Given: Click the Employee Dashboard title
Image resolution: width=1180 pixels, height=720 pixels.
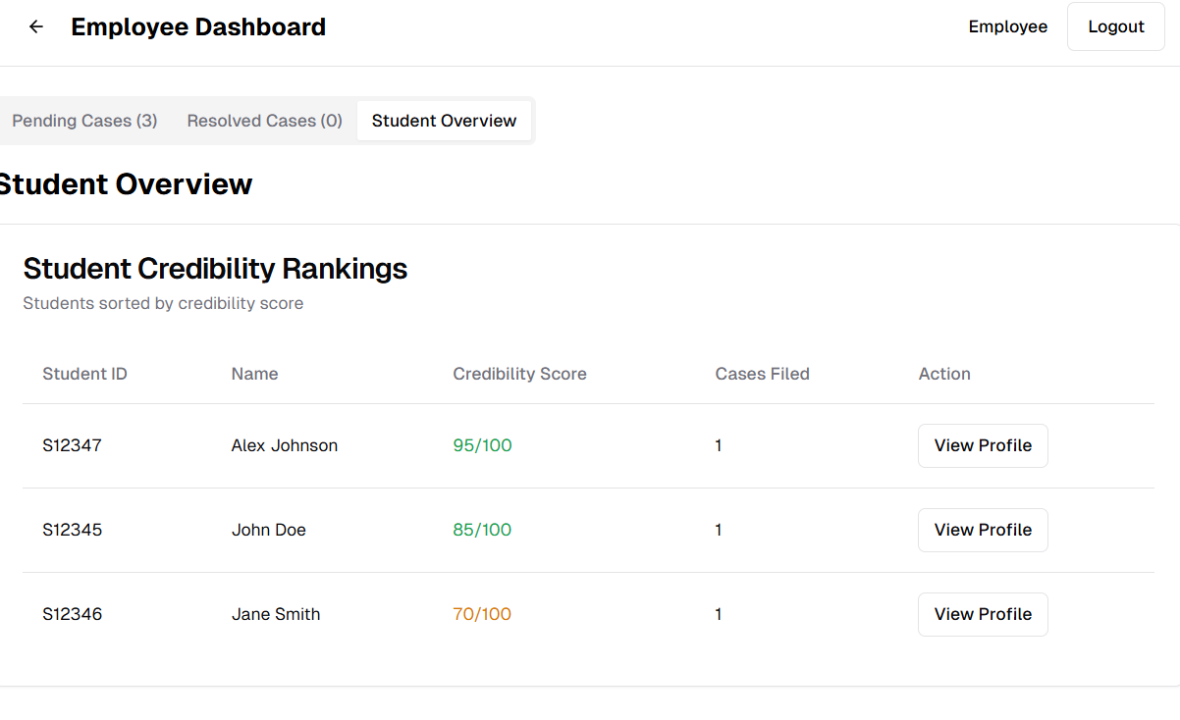Looking at the screenshot, I should 198,27.
